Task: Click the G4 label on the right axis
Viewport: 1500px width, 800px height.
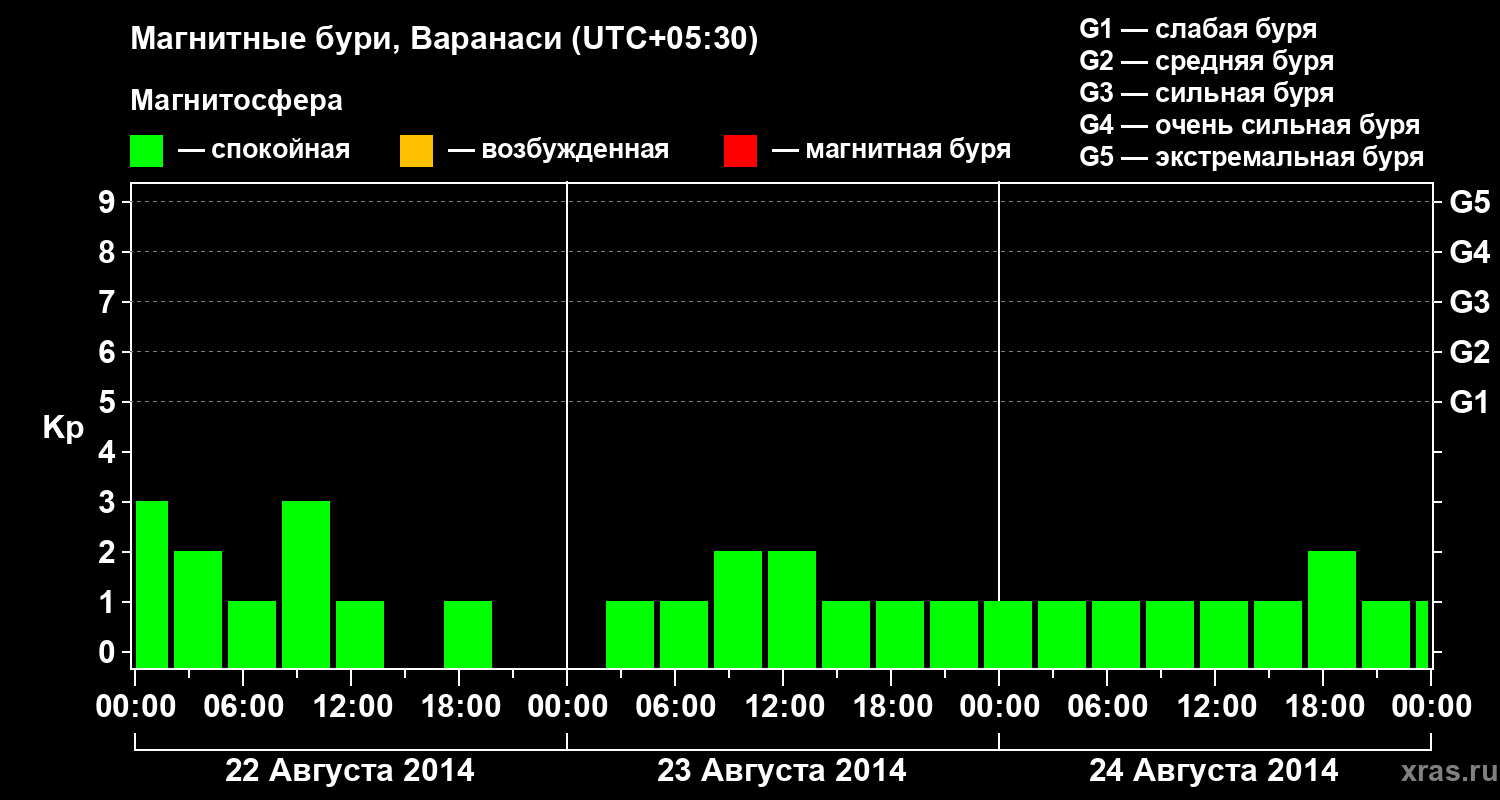Action: tap(1470, 252)
